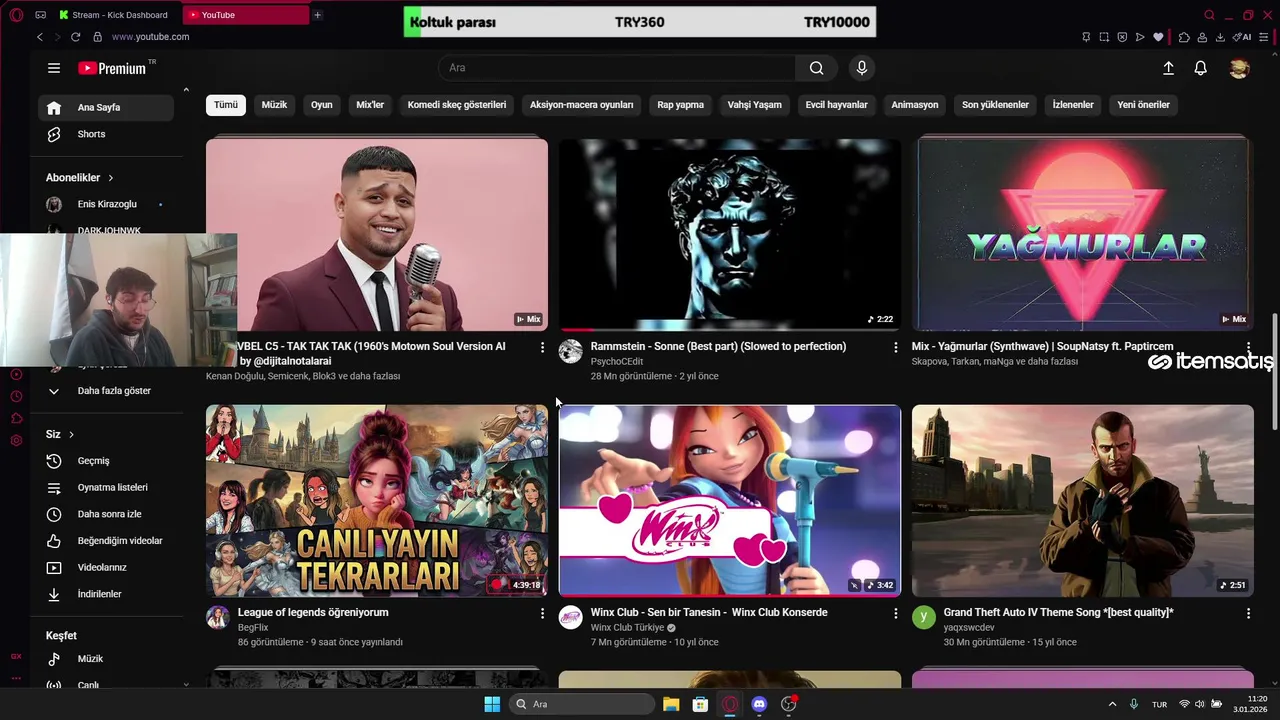The width and height of the screenshot is (1280, 720).
Task: Open browser downloads icon
Action: (x=1220, y=37)
